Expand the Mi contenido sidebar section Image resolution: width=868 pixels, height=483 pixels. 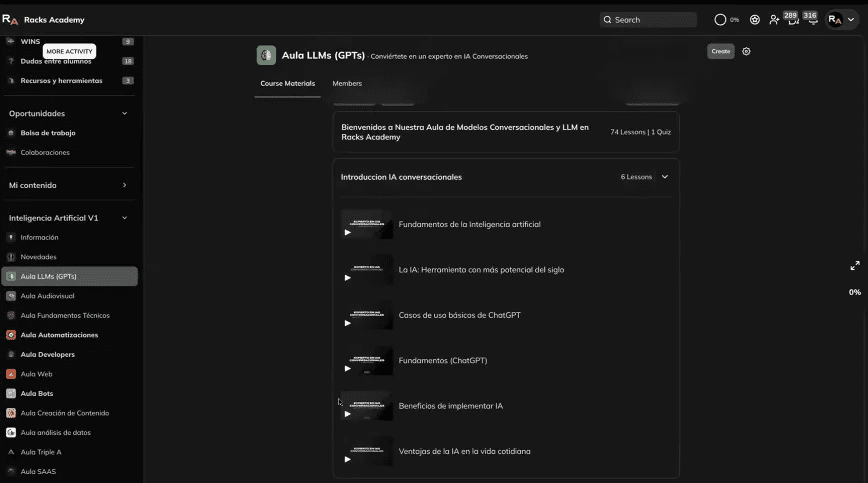[124, 185]
